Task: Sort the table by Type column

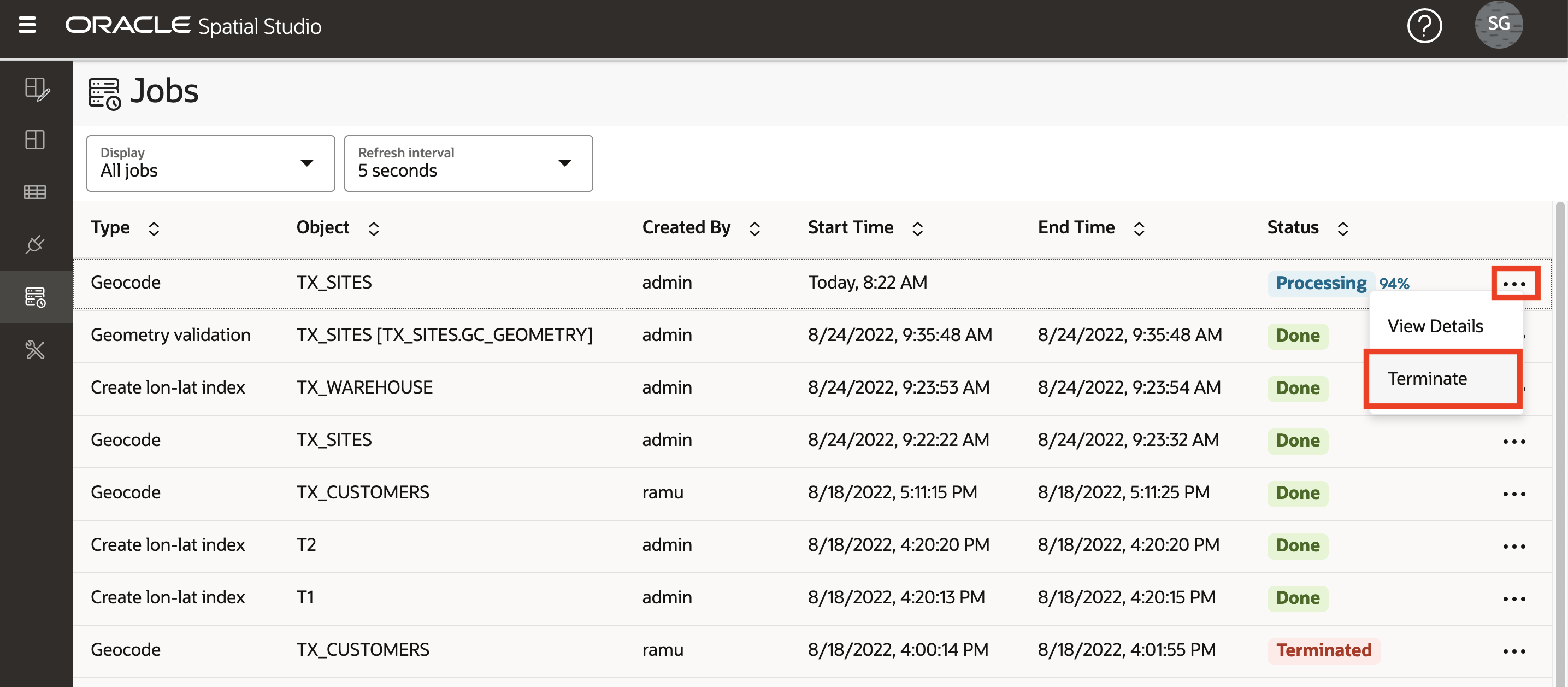Action: tap(154, 229)
